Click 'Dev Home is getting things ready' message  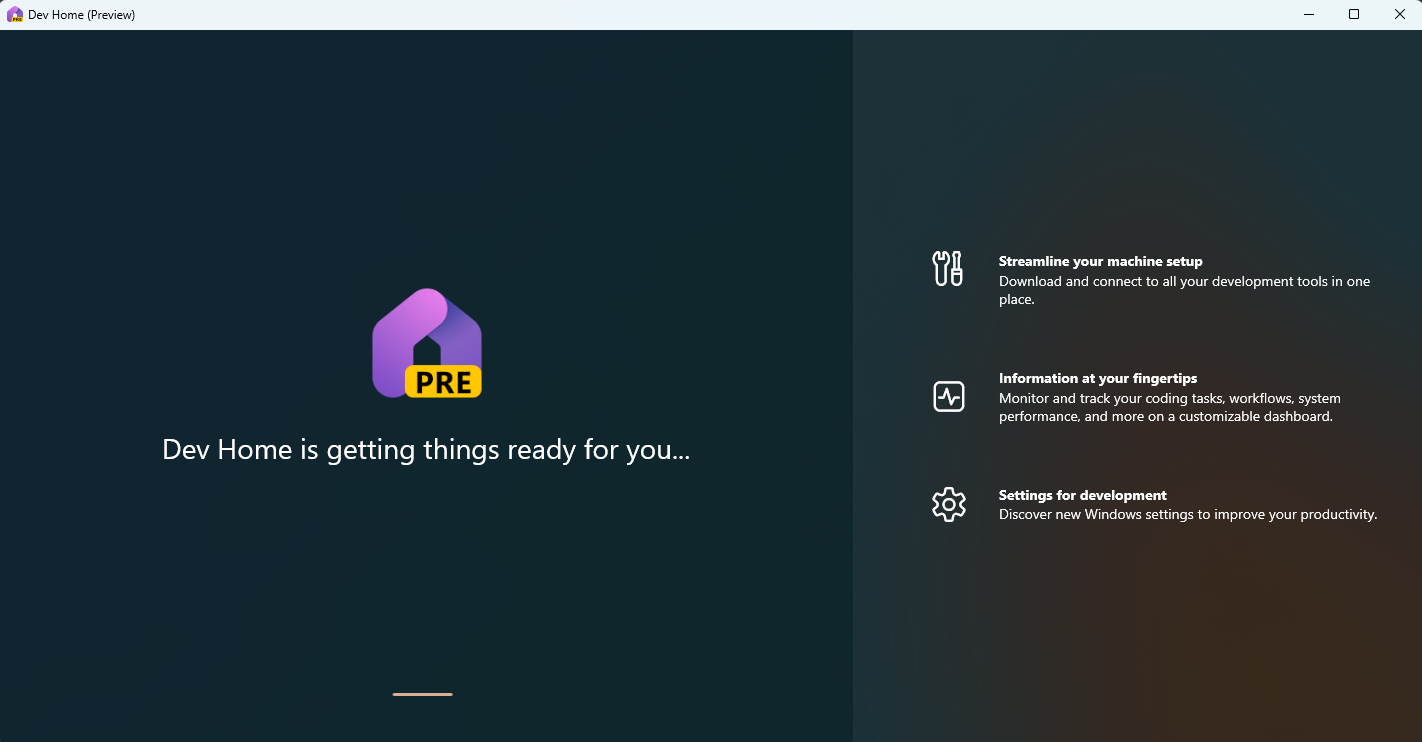(x=427, y=450)
